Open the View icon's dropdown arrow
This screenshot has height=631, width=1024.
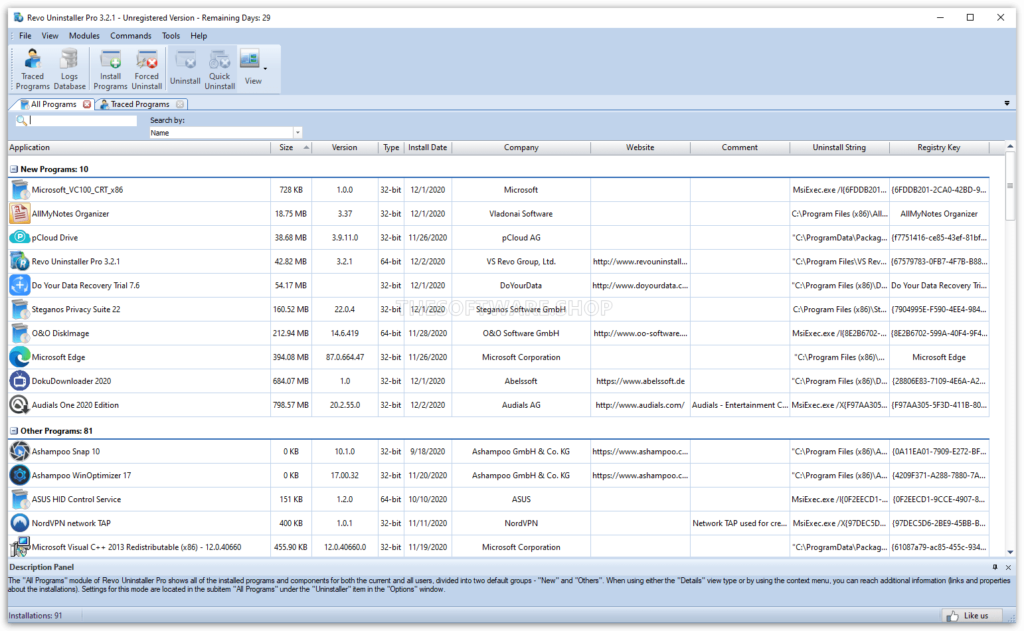coord(265,68)
